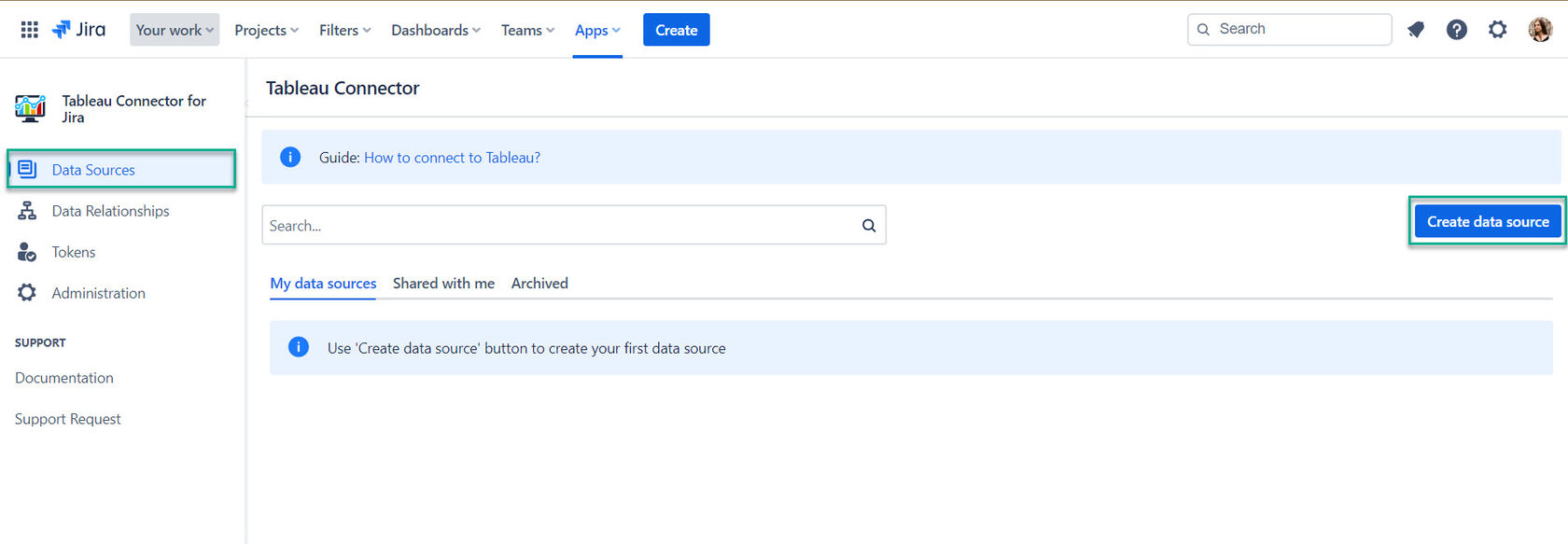The height and width of the screenshot is (544, 1568).
Task: Open the How to connect to Tableau link
Action: [452, 158]
